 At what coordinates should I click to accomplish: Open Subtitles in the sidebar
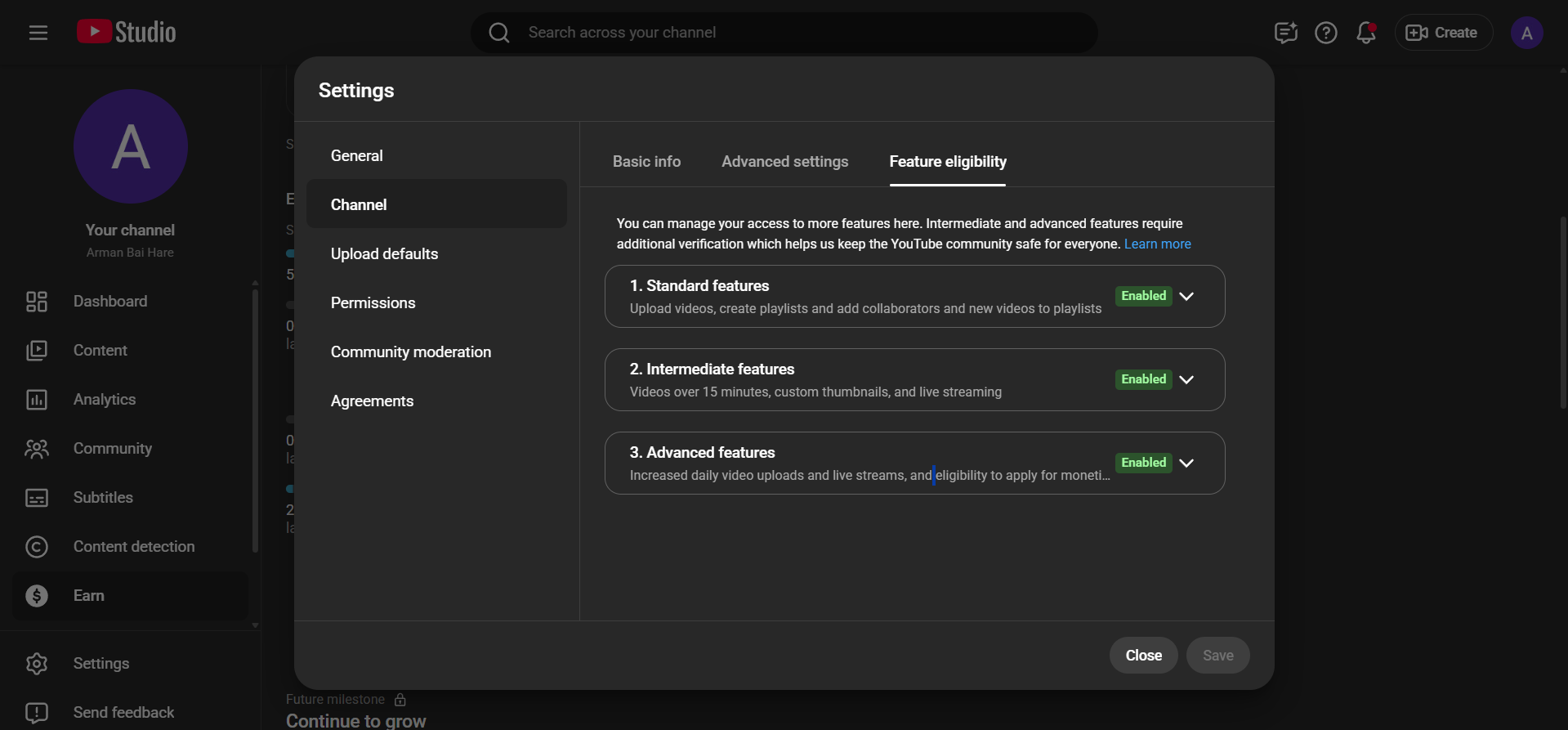tap(103, 498)
